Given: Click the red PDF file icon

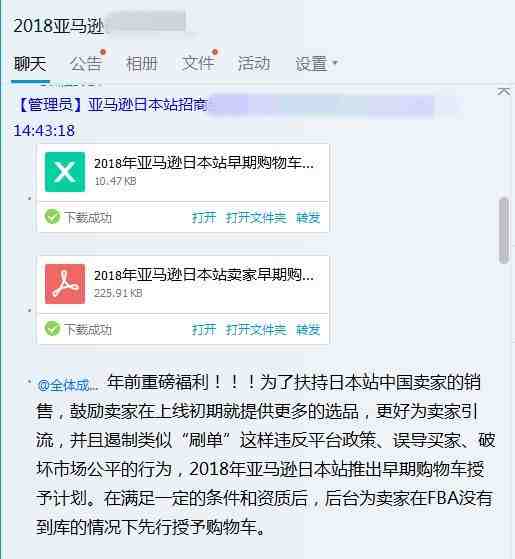Looking at the screenshot, I should point(65,284).
